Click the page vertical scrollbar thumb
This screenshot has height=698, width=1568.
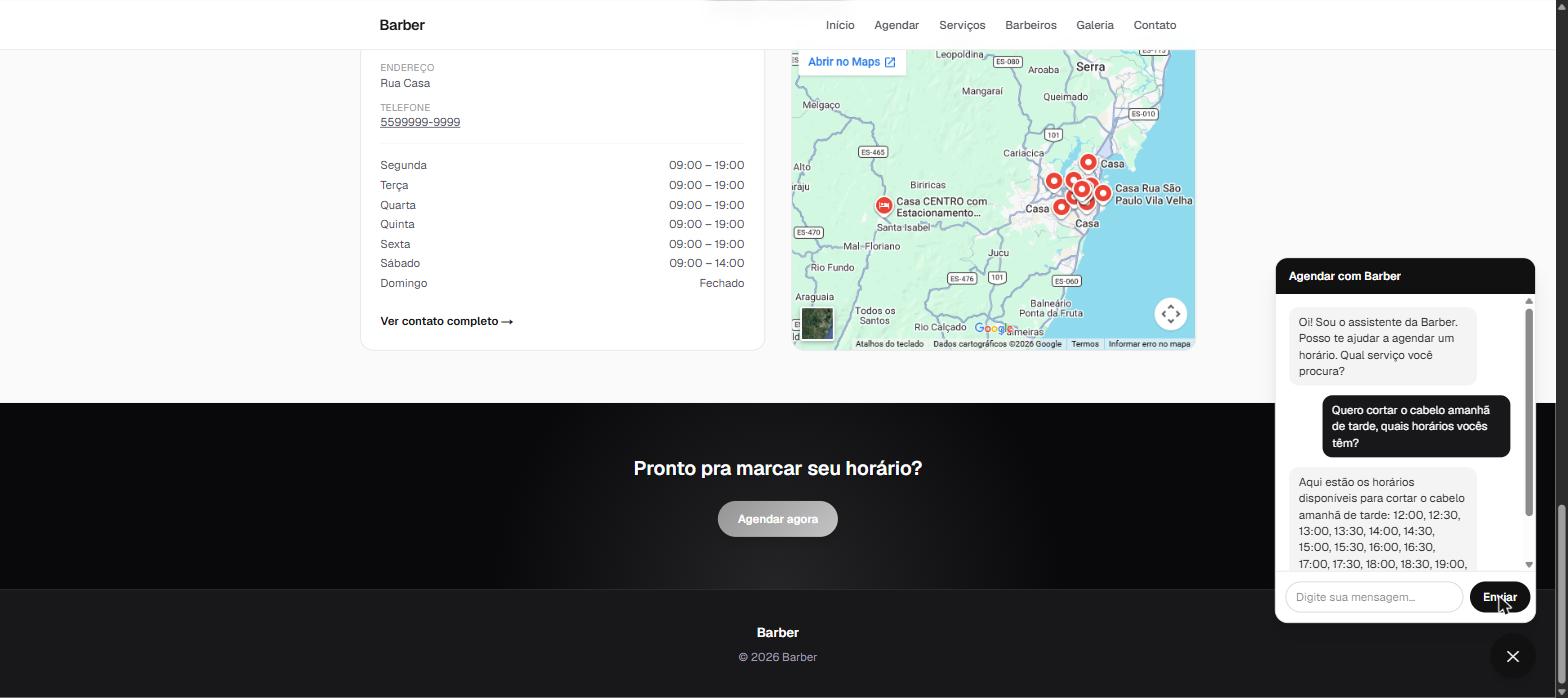tap(1561, 595)
